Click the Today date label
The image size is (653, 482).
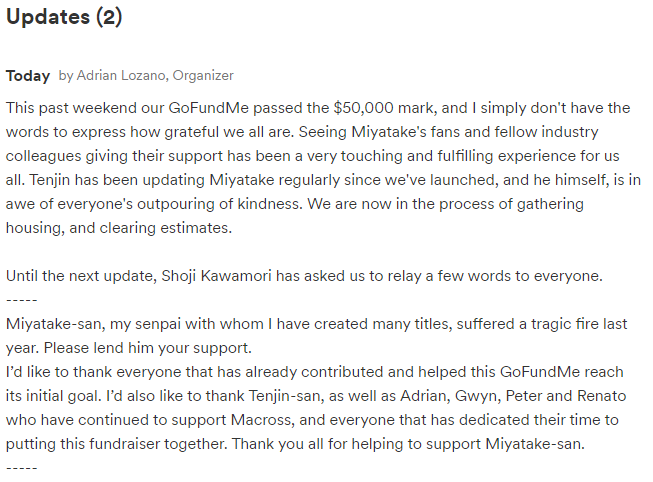pos(28,76)
